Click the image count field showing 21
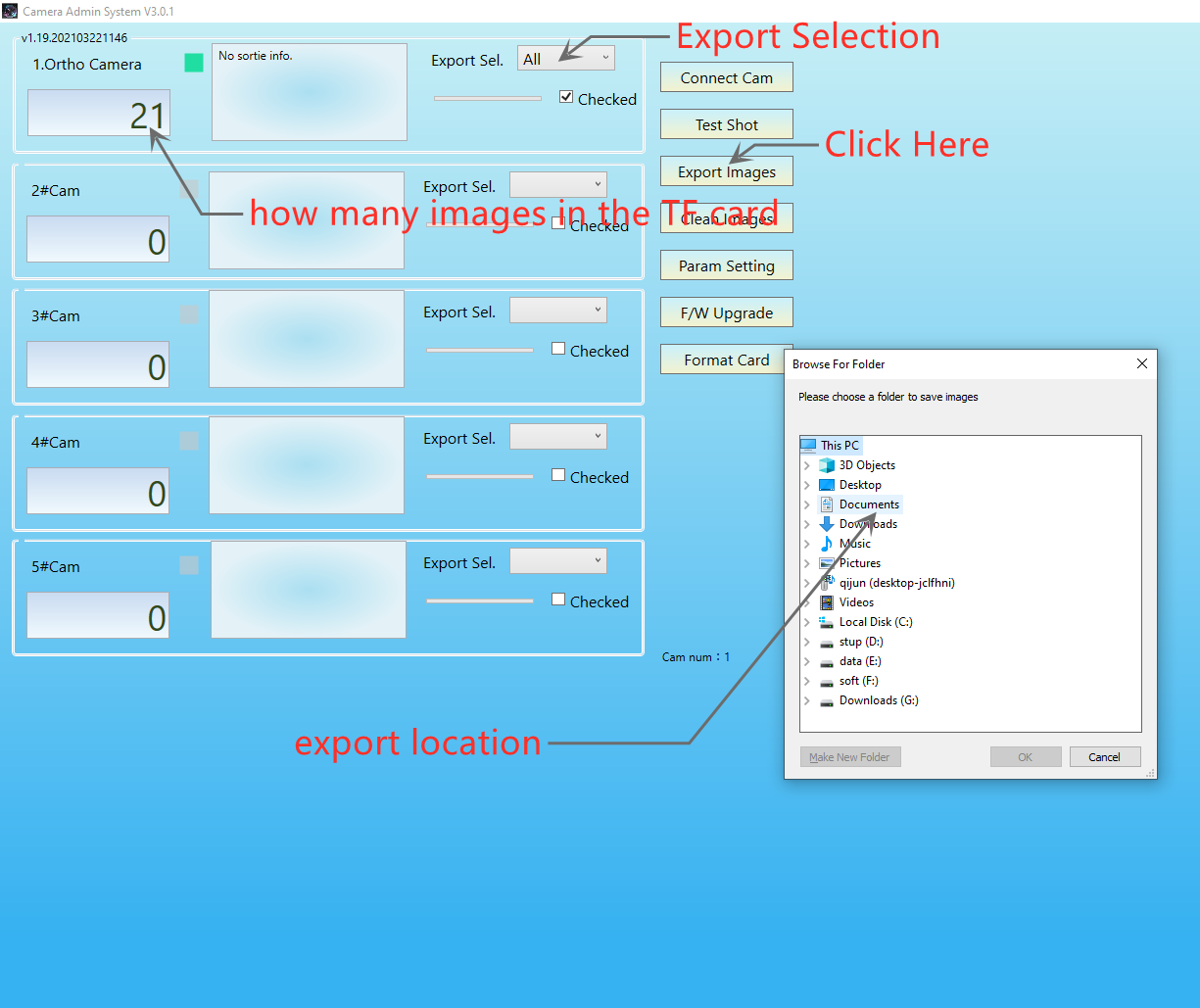1200x1008 pixels. 98,114
